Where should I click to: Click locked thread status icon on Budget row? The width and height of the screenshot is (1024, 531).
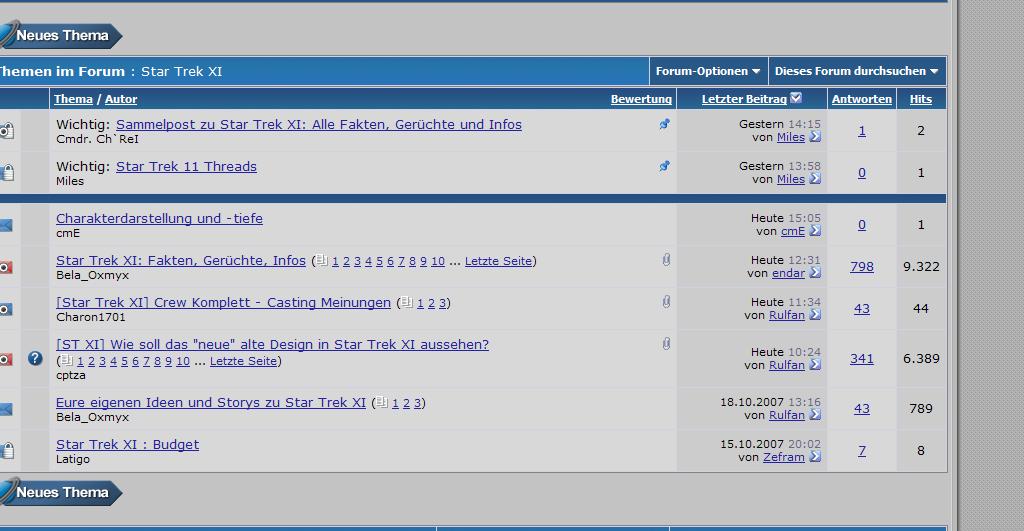7,450
